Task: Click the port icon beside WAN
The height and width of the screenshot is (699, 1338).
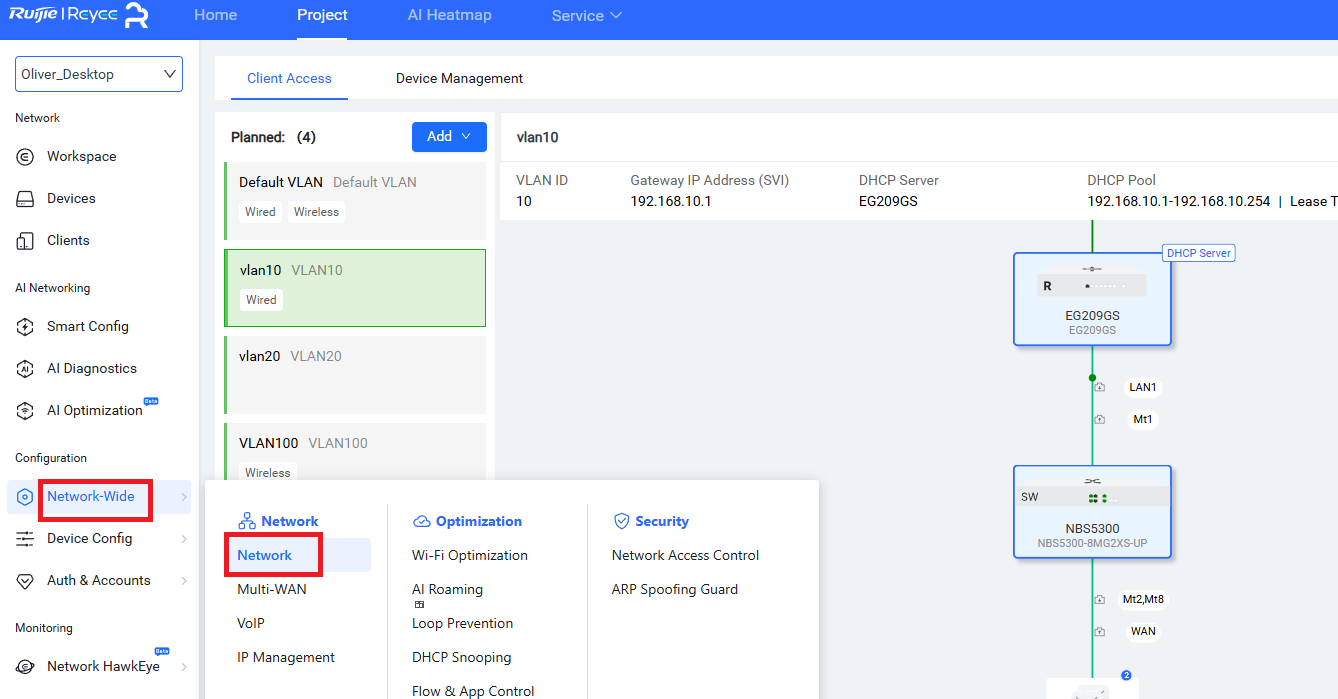Action: [1099, 632]
